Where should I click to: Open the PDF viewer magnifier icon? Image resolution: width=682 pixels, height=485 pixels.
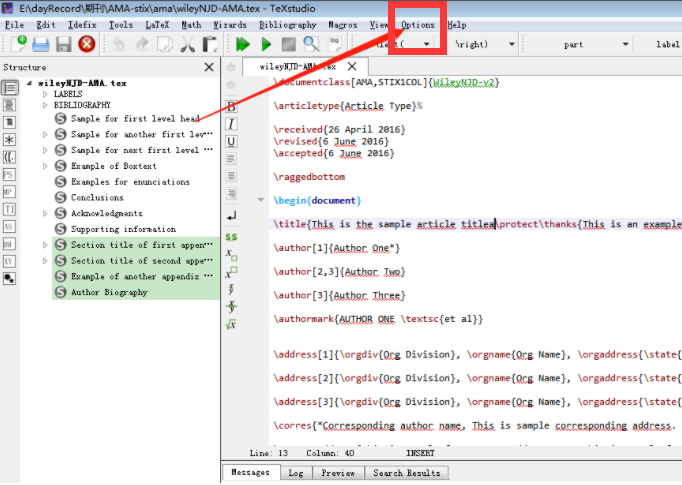point(311,44)
